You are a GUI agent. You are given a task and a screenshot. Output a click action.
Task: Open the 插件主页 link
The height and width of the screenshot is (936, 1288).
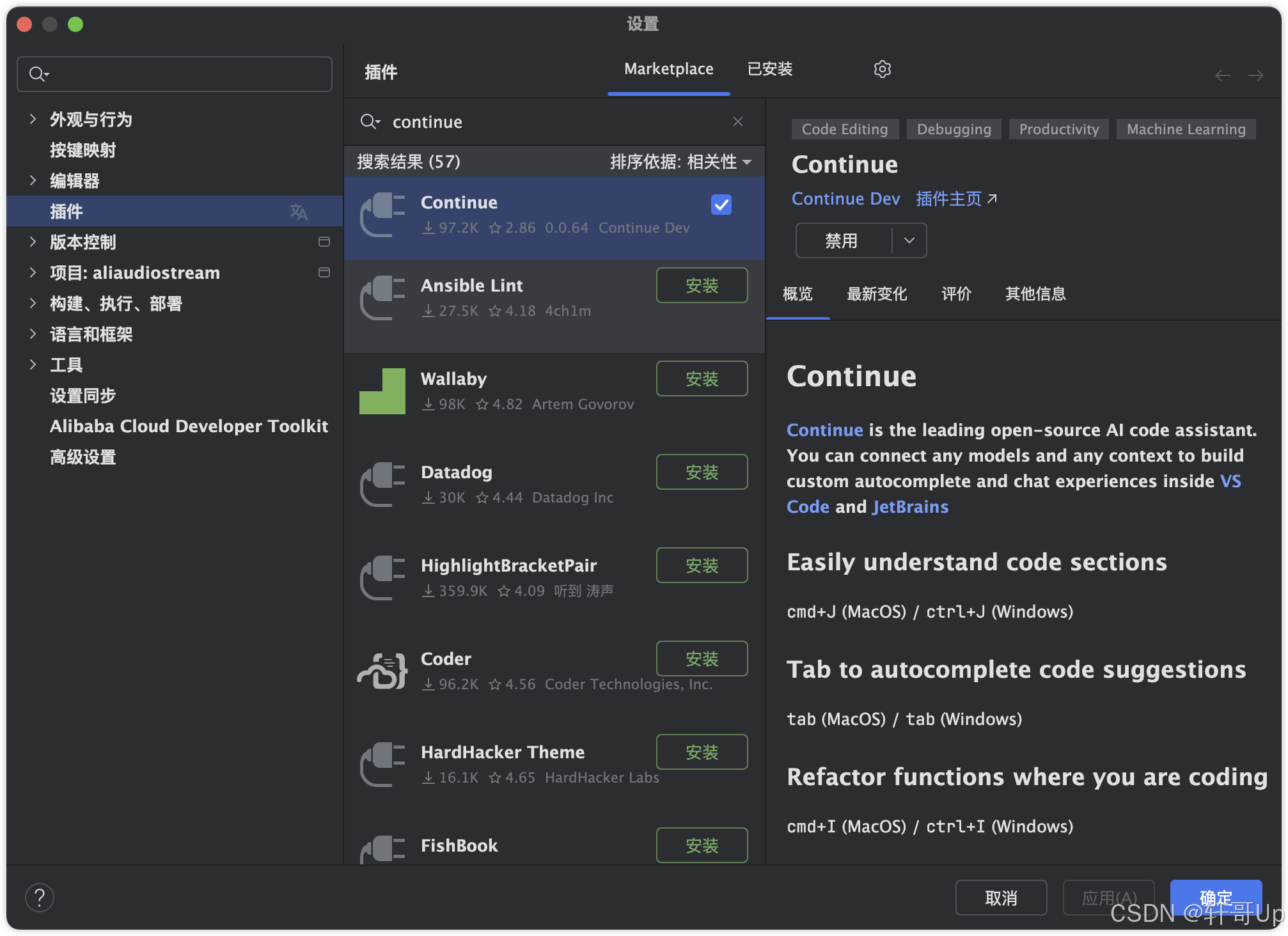[x=956, y=199]
